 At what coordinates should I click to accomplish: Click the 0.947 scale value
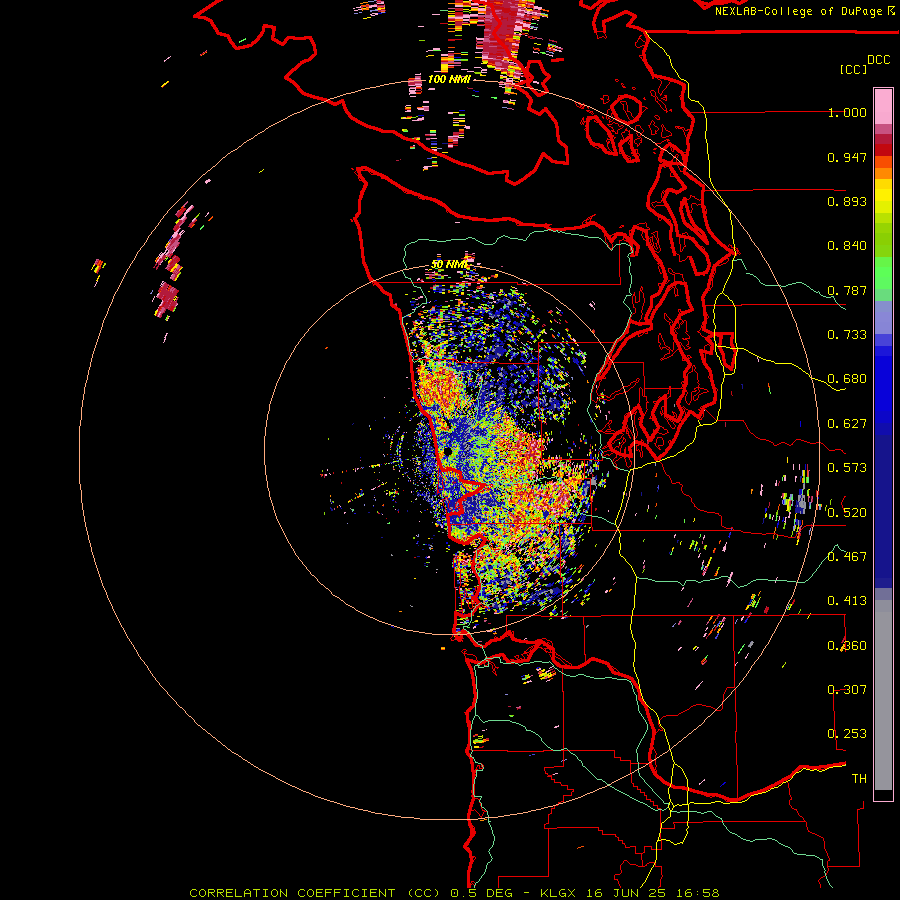pyautogui.click(x=847, y=157)
